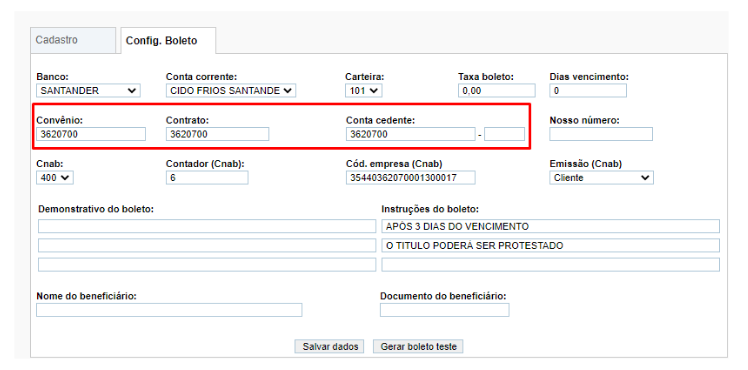Viewport: 748px width, 370px height.
Task: Focus the Contrato input field
Action: (218, 134)
